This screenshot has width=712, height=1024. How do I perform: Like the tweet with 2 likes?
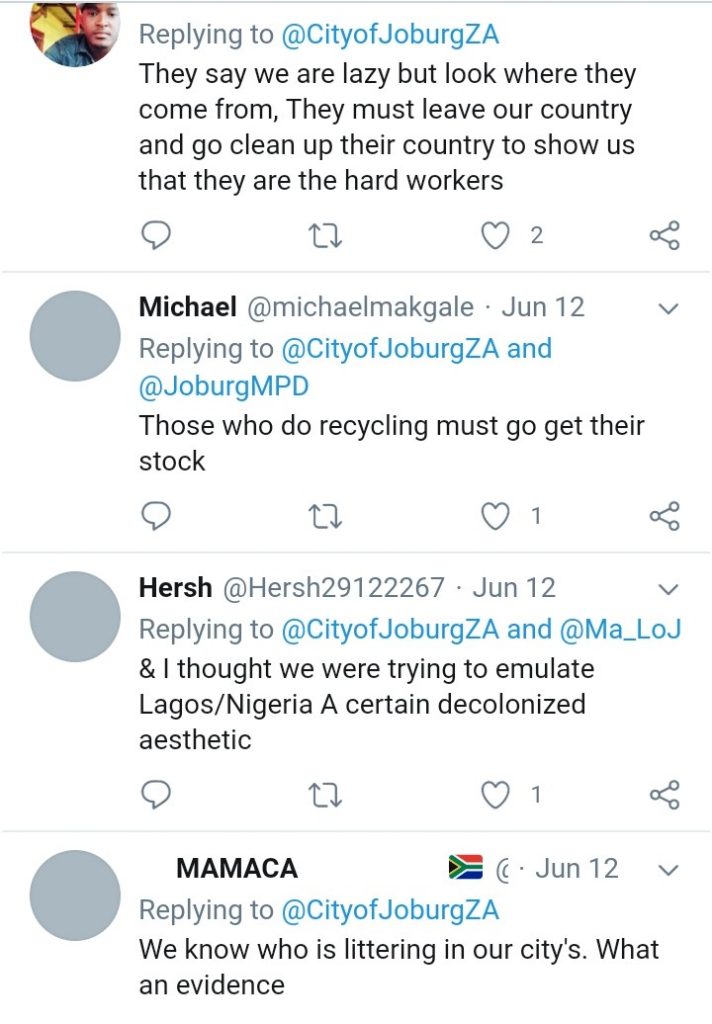[x=496, y=235]
